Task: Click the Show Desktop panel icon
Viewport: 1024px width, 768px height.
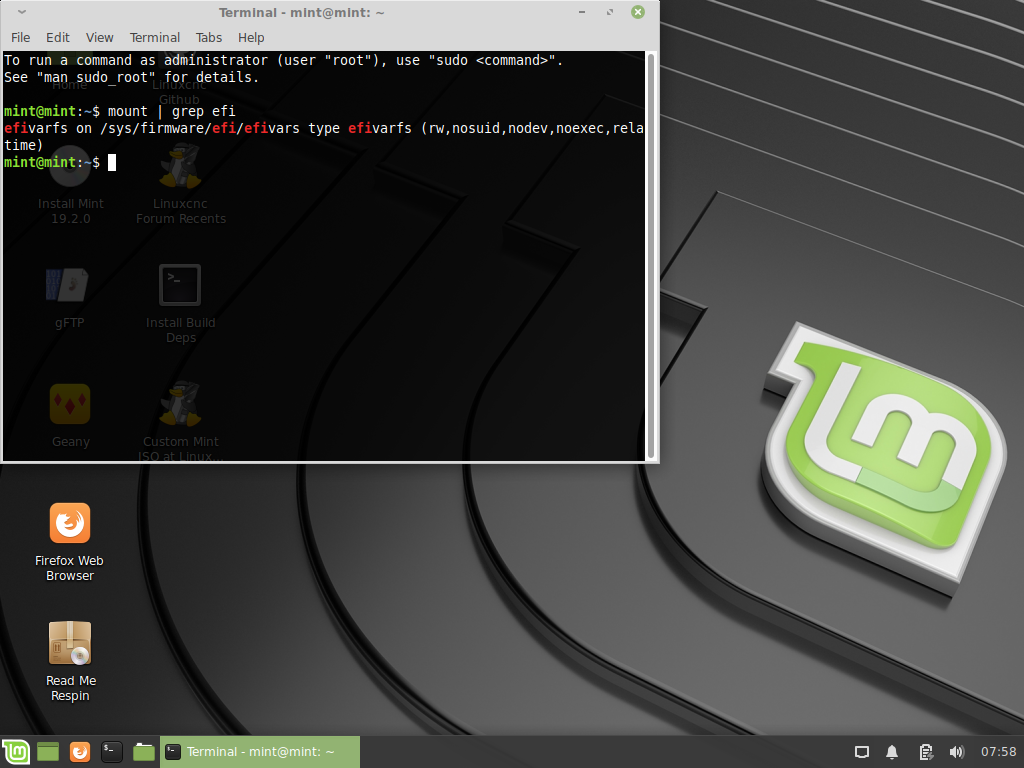Action: pyautogui.click(x=48, y=752)
